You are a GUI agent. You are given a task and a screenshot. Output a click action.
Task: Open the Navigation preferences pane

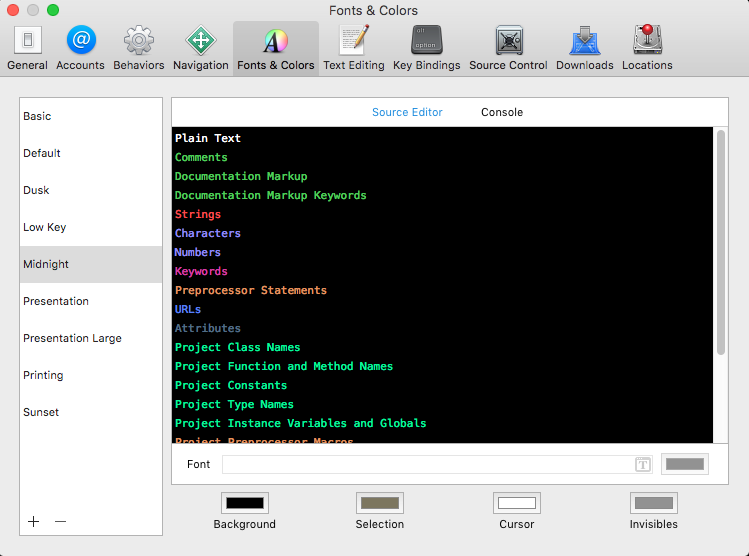tap(201, 48)
